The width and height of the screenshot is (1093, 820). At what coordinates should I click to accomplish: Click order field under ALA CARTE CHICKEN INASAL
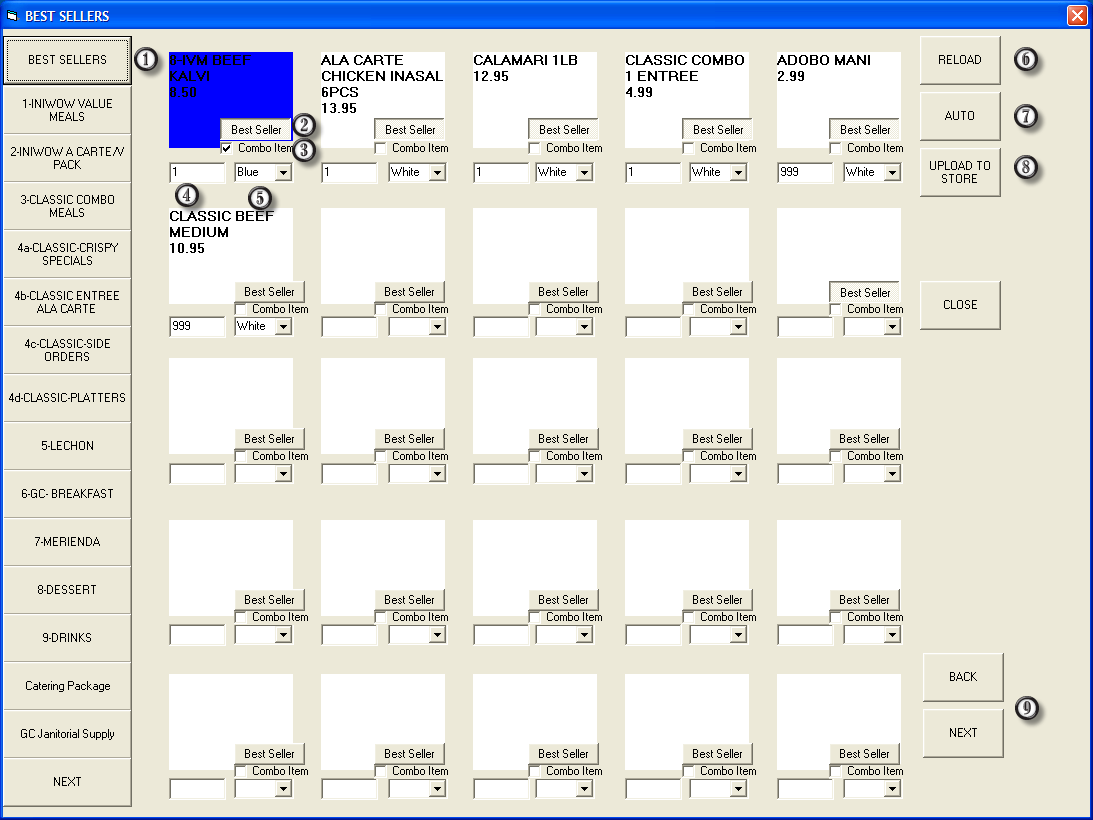[349, 172]
